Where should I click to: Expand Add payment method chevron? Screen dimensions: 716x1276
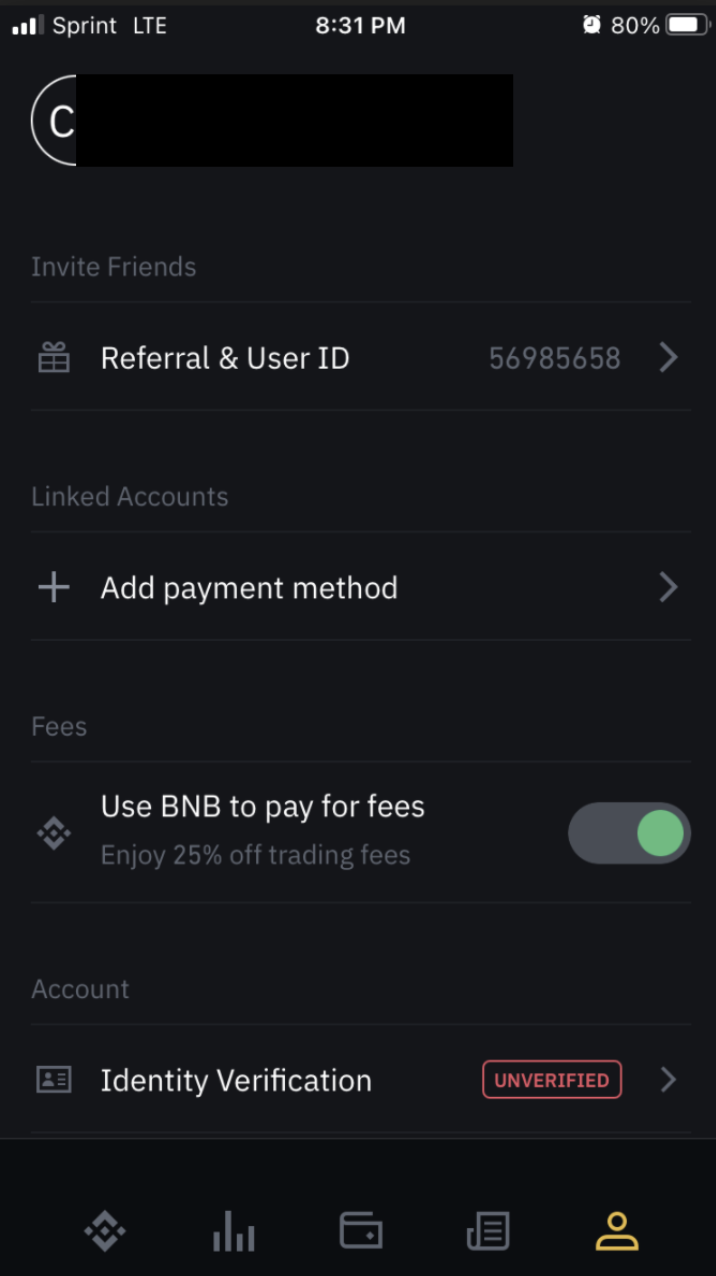point(669,587)
